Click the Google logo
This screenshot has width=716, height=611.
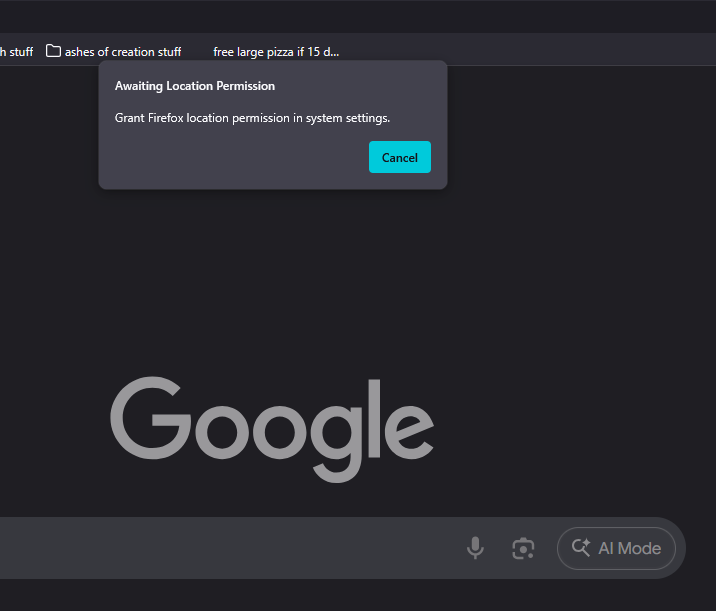click(x=272, y=429)
